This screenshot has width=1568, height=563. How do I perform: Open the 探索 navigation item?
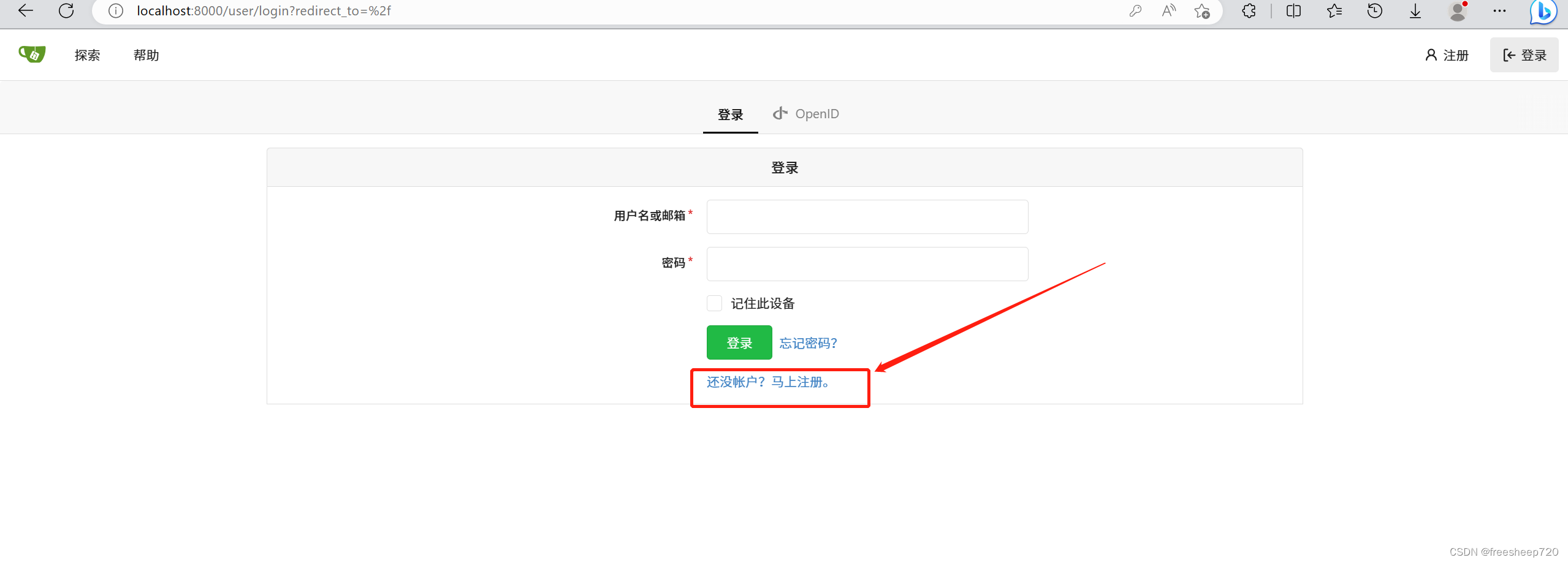[87, 55]
